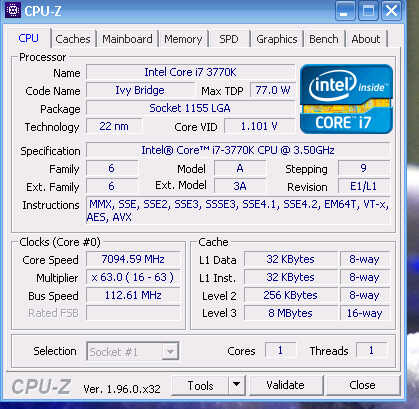
Task: Maximize the CPU-Z window
Action: 368,12
